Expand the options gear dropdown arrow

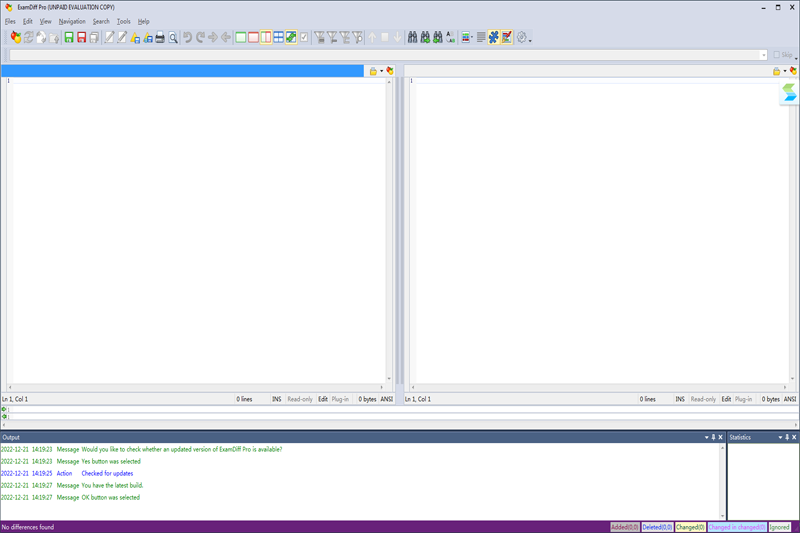point(530,39)
